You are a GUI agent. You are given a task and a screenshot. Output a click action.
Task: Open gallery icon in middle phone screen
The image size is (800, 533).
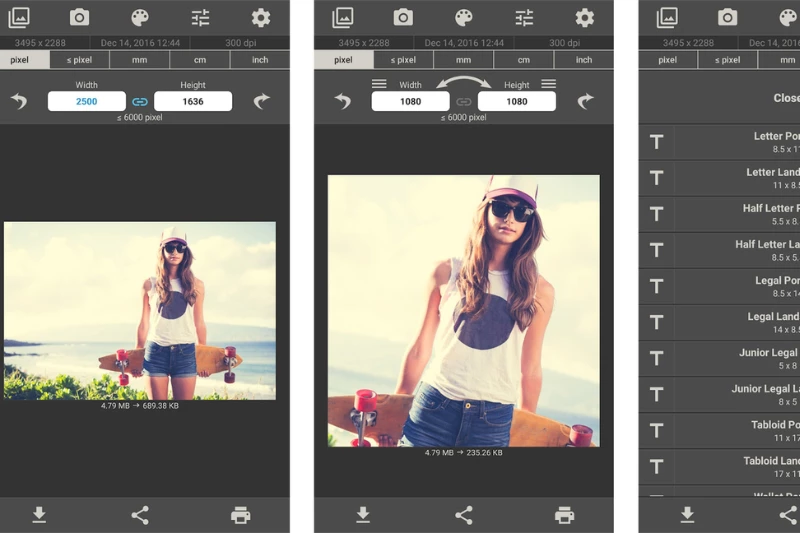coord(343,18)
